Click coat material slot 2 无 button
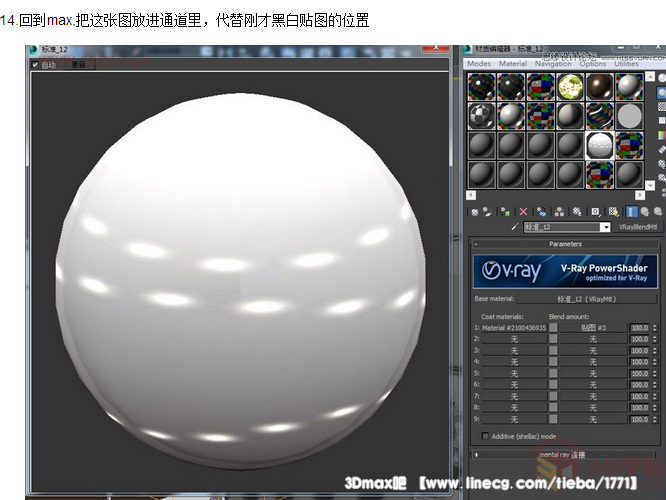666x500 pixels. pyautogui.click(x=514, y=339)
